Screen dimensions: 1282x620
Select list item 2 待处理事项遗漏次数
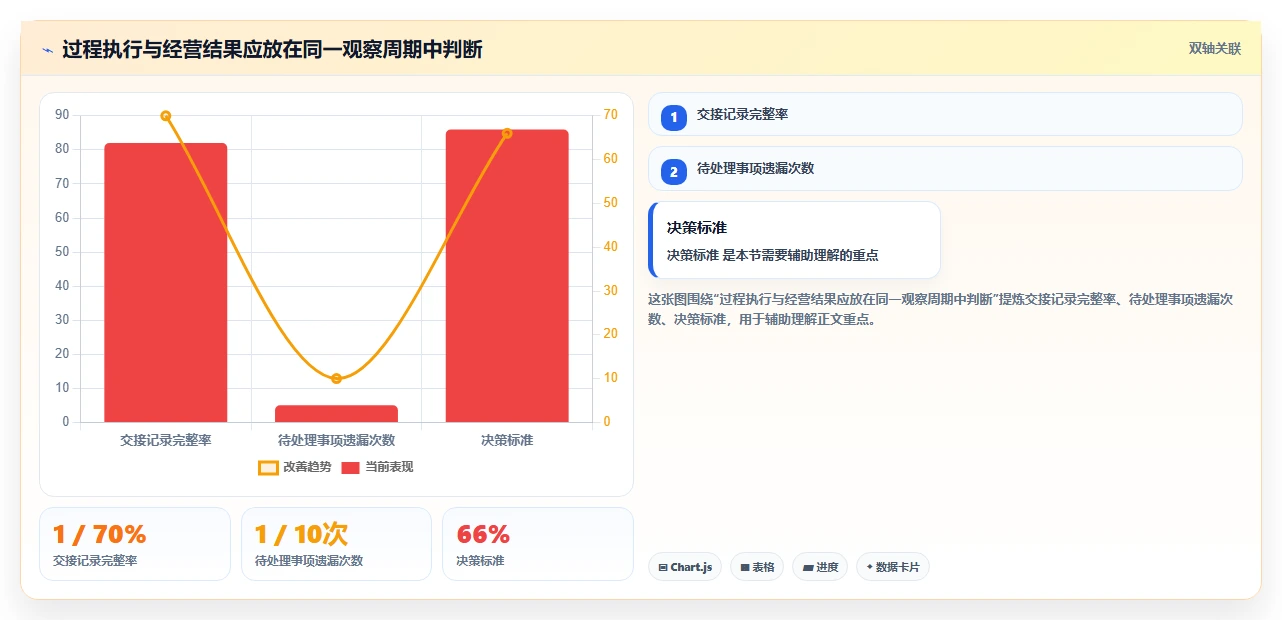point(945,168)
